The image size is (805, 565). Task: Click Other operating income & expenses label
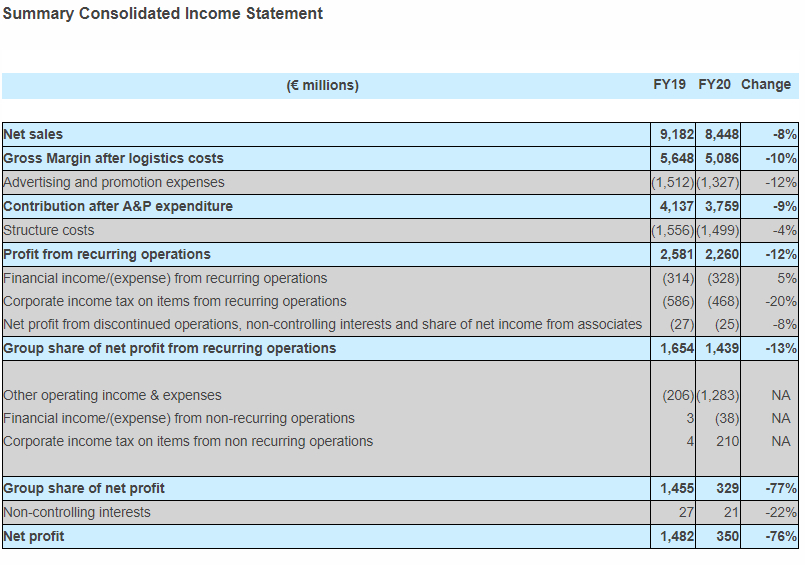click(113, 395)
